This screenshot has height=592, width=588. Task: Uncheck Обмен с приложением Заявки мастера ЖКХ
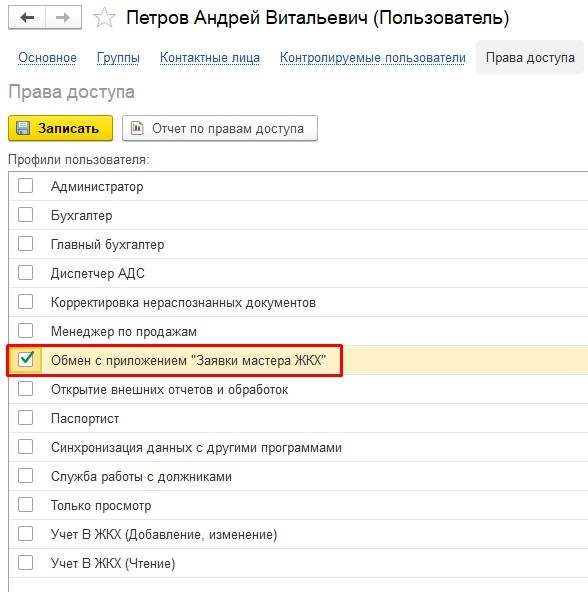tap(25, 360)
